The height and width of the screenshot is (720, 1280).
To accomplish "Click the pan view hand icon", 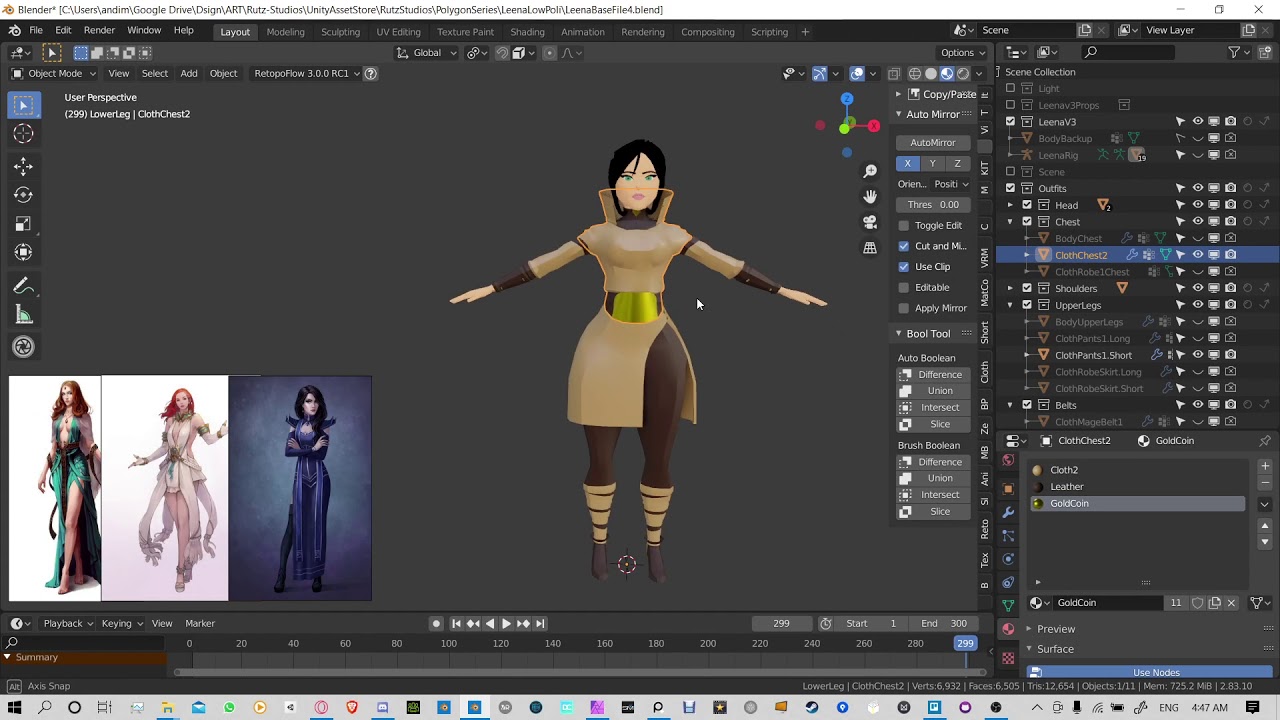I will click(870, 196).
